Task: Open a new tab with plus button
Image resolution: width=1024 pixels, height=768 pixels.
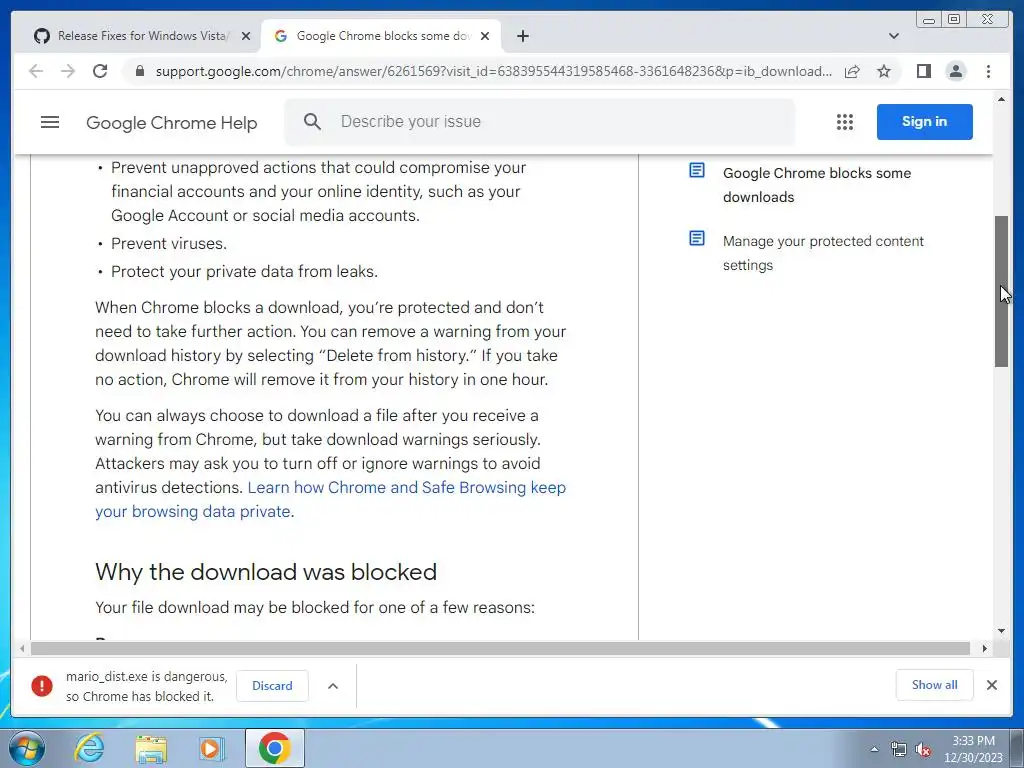Action: click(x=522, y=36)
